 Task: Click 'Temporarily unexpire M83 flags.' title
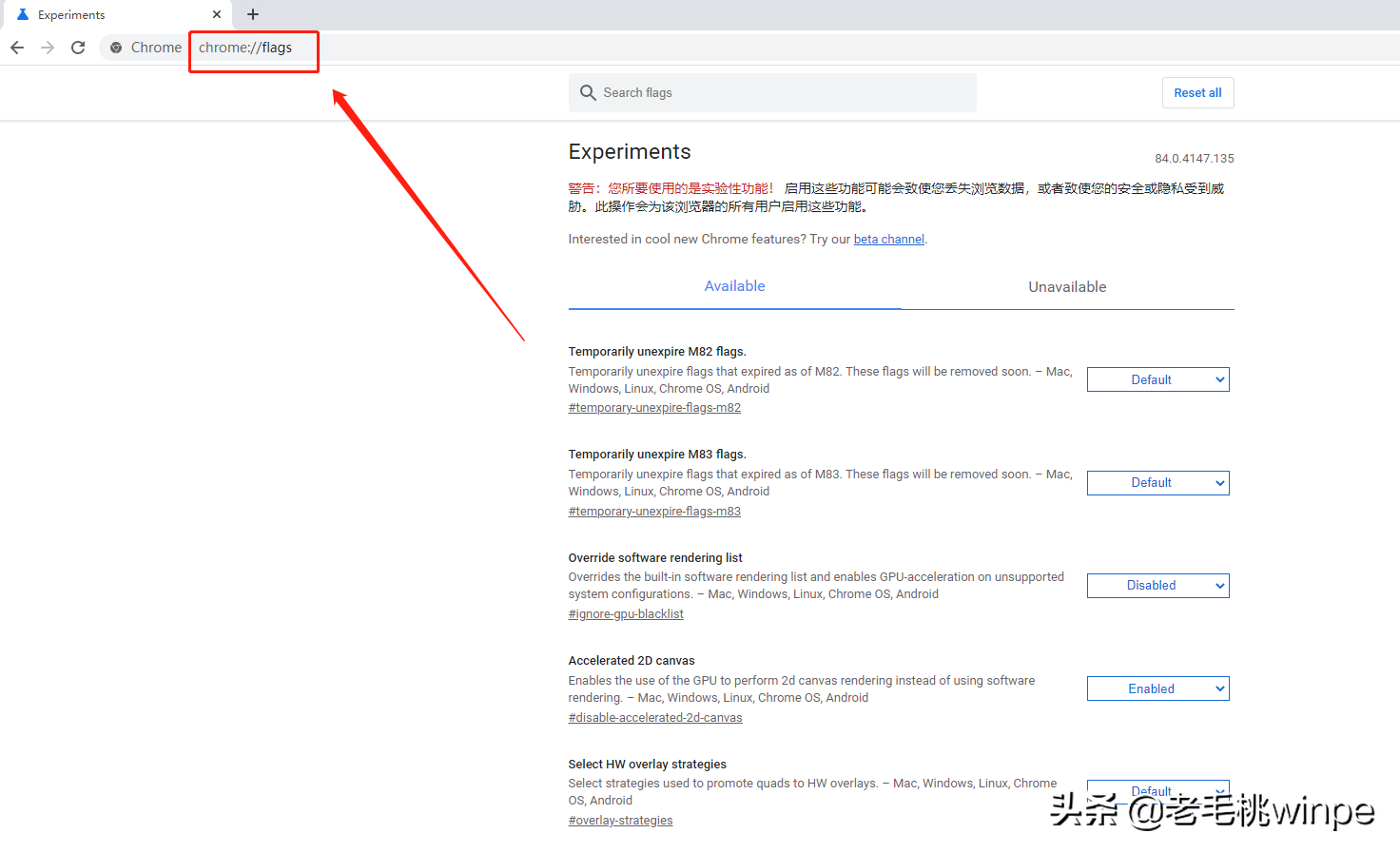(657, 455)
